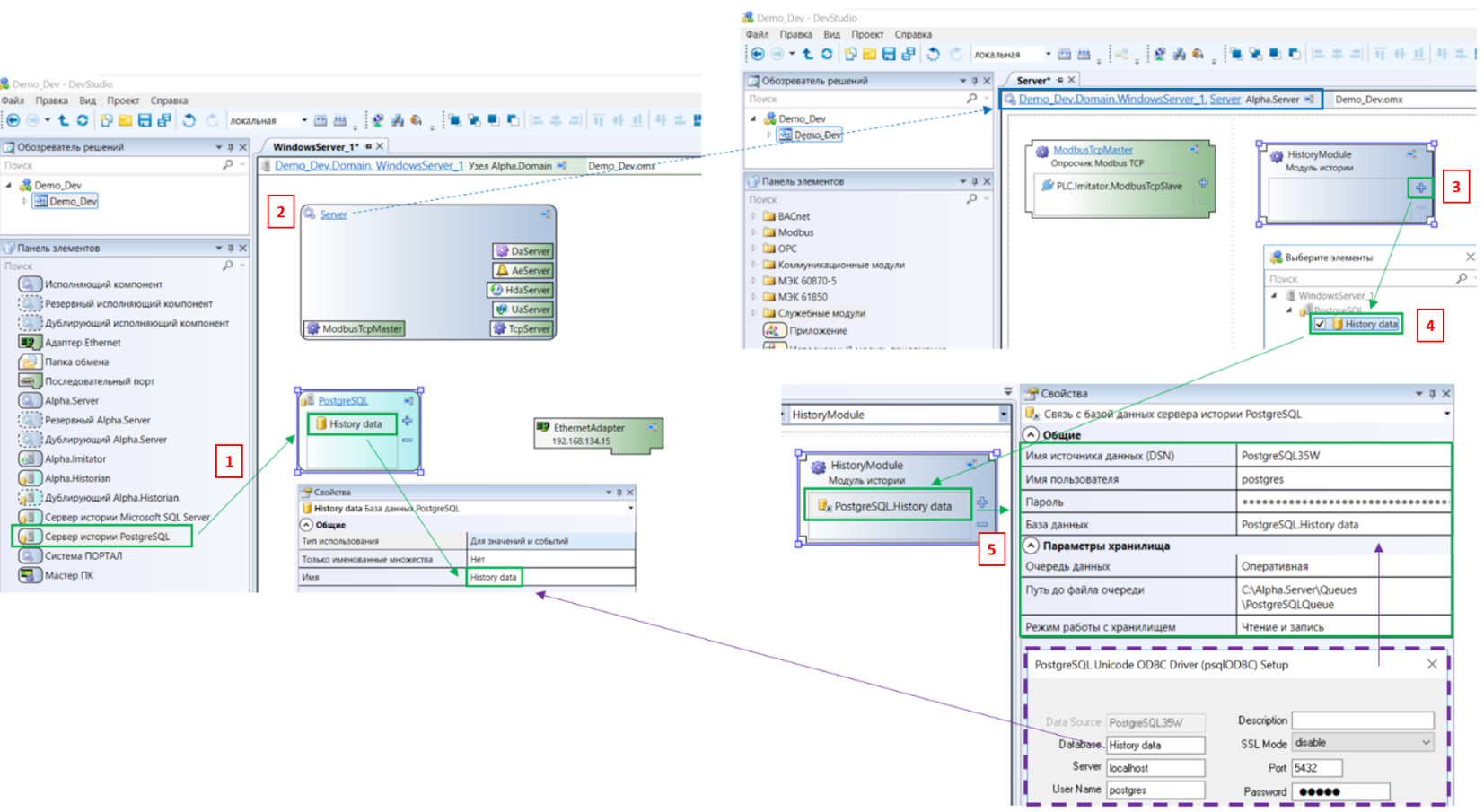The width and height of the screenshot is (1484, 812).
Task: Expand the МЭК 61850 folder
Action: click(753, 297)
